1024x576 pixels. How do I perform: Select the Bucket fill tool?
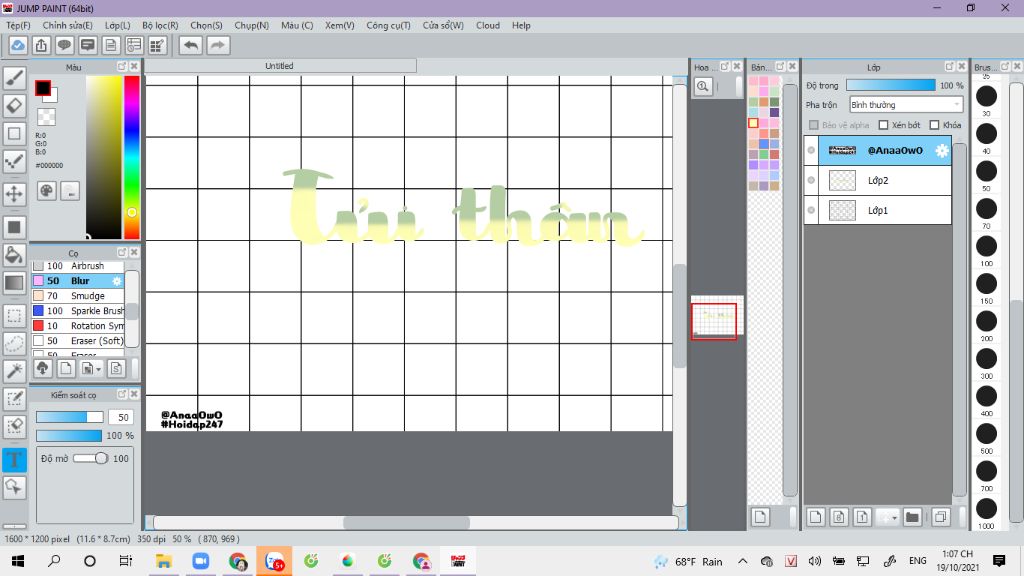[14, 255]
